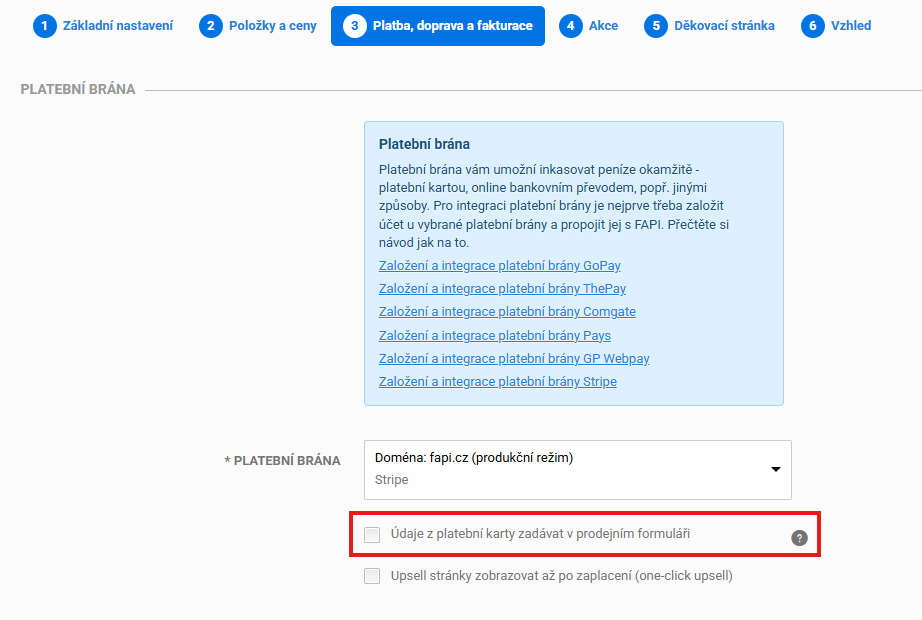Image resolution: width=922 pixels, height=620 pixels.
Task: Click step number 1 circle icon
Action: 44,26
